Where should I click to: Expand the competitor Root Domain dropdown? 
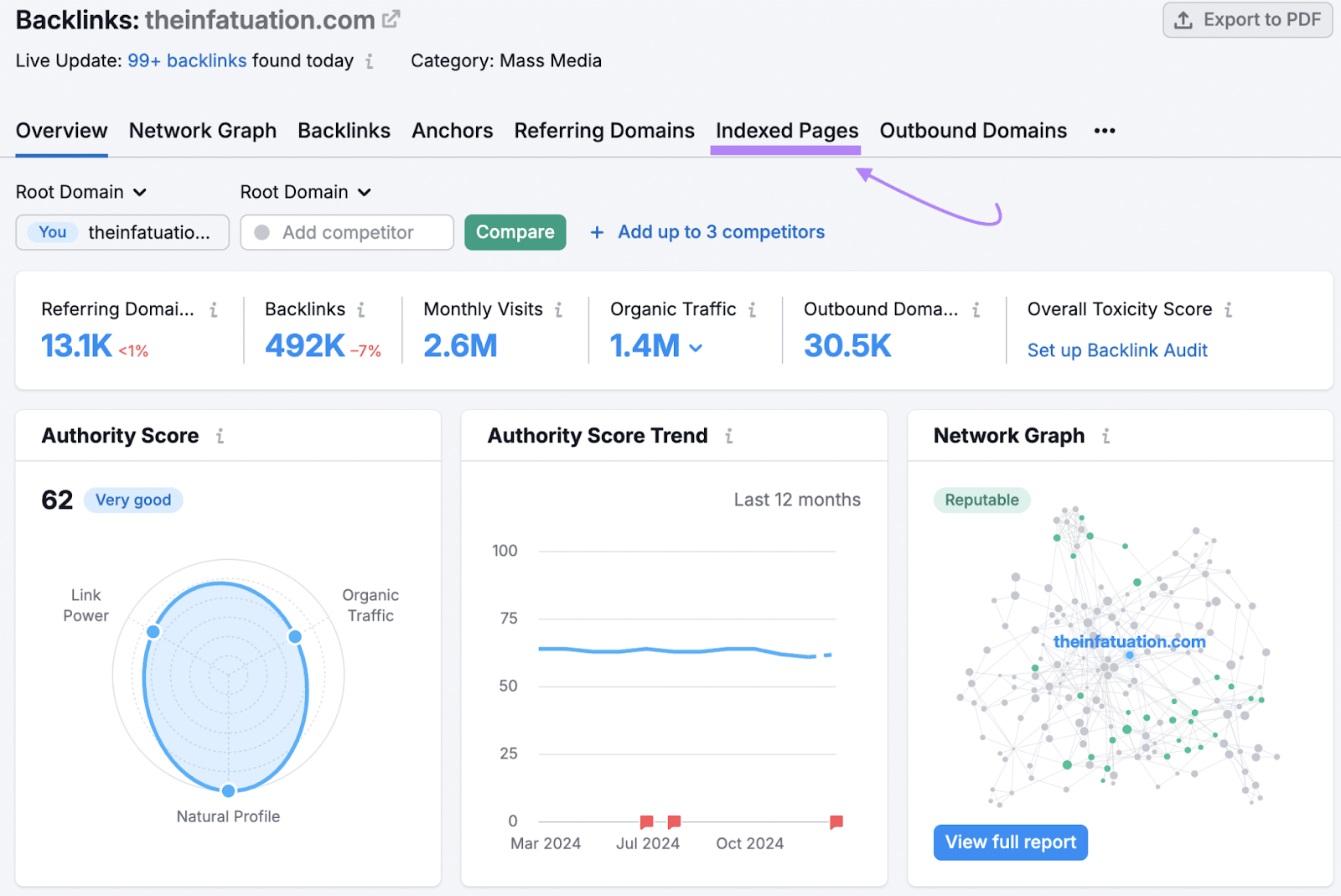coord(305,192)
